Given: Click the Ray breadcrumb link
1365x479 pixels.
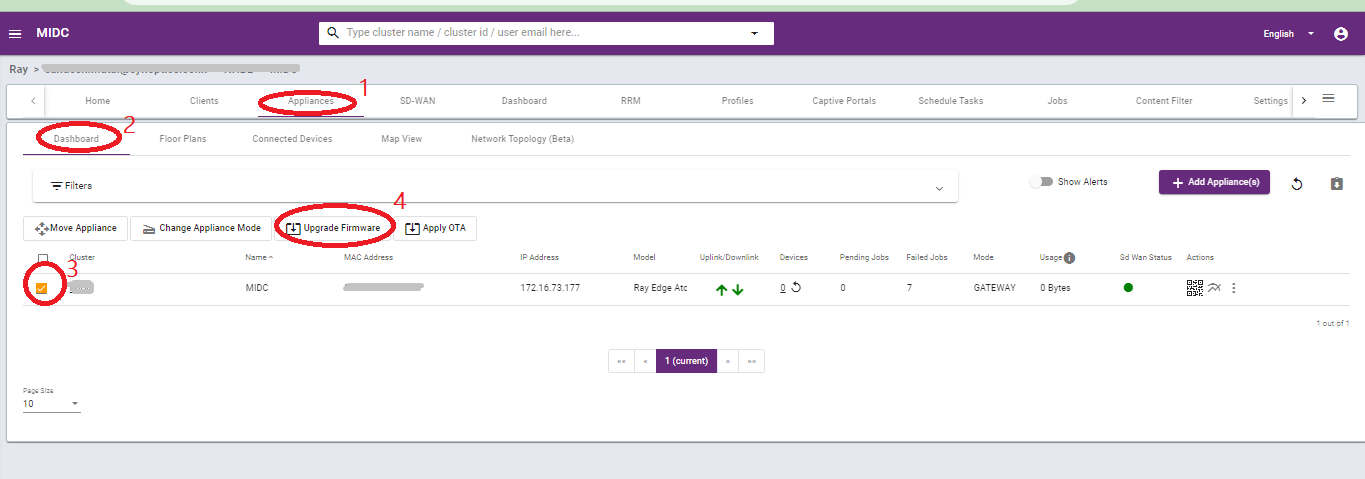Looking at the screenshot, I should pyautogui.click(x=18, y=69).
